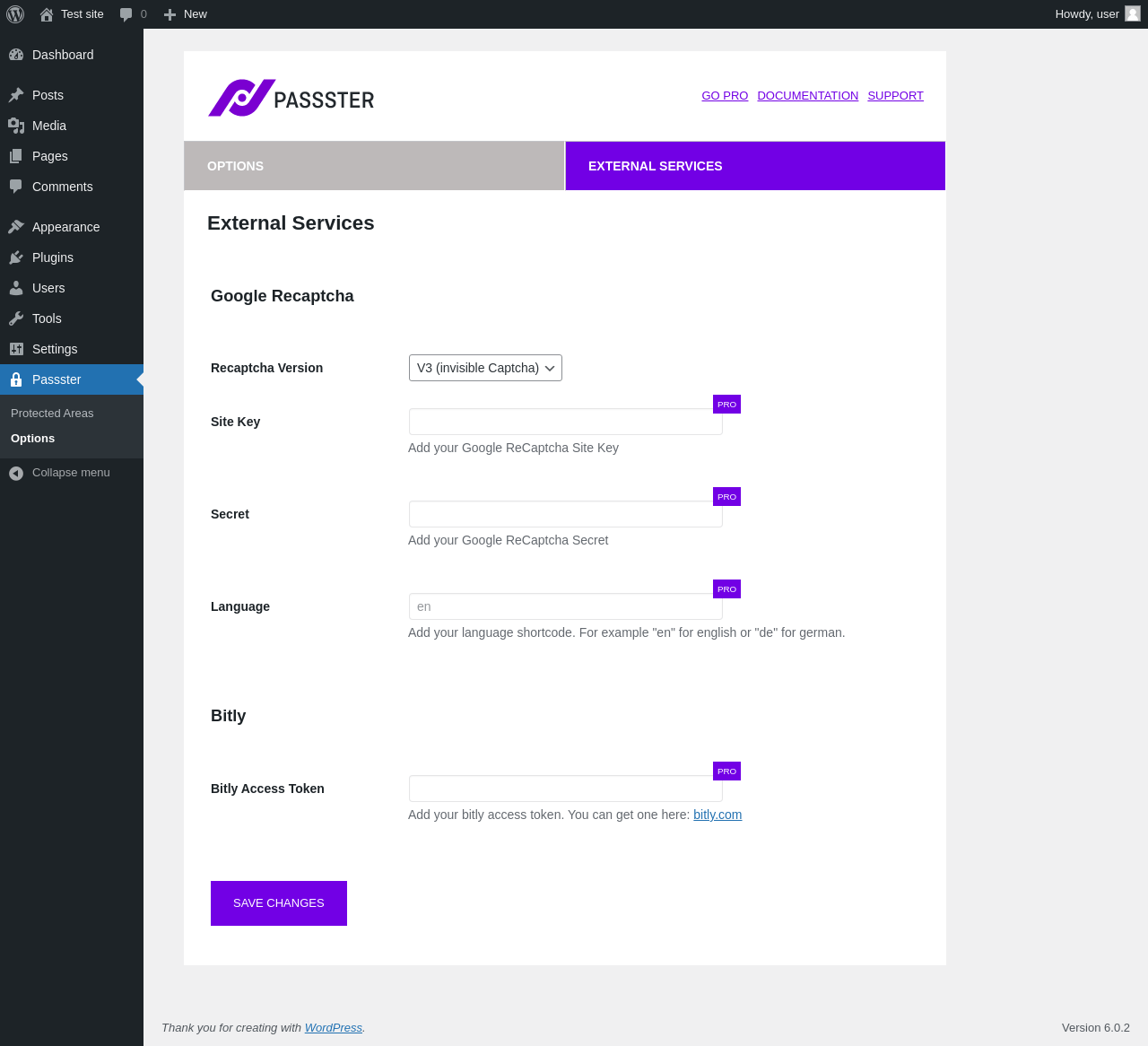Click the Plugins plug icon

point(16,257)
